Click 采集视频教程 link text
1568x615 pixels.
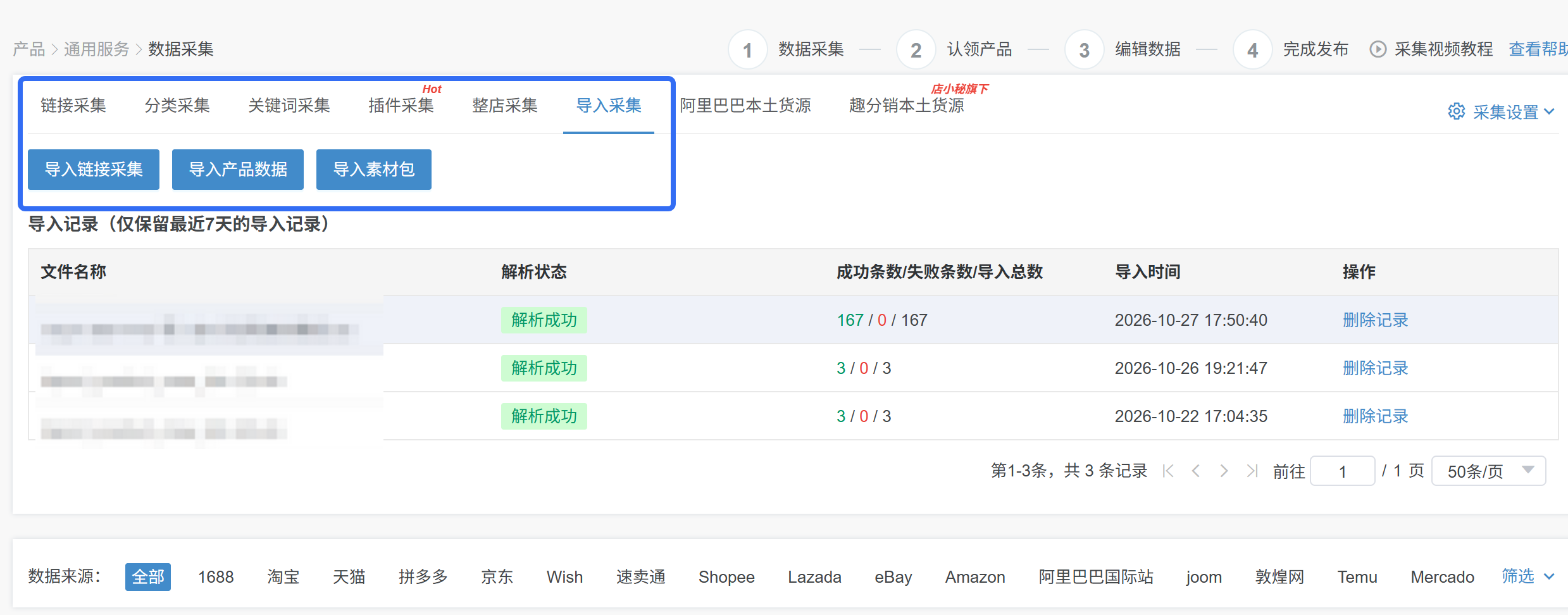pyautogui.click(x=1444, y=49)
